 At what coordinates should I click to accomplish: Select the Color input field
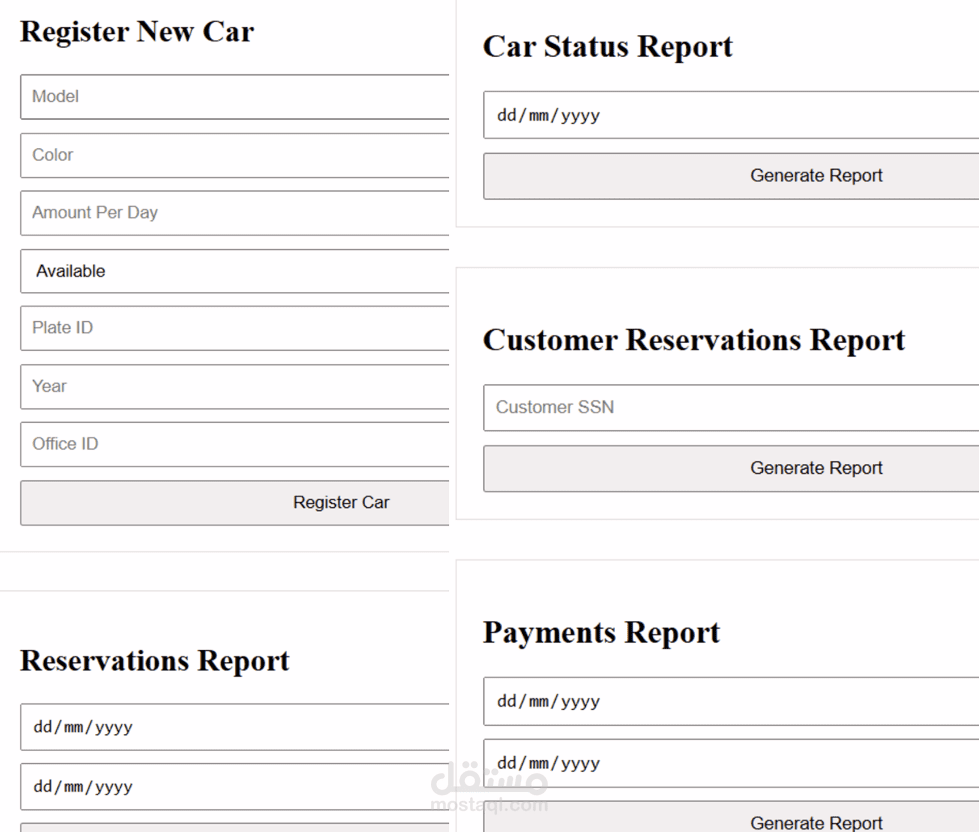click(234, 155)
